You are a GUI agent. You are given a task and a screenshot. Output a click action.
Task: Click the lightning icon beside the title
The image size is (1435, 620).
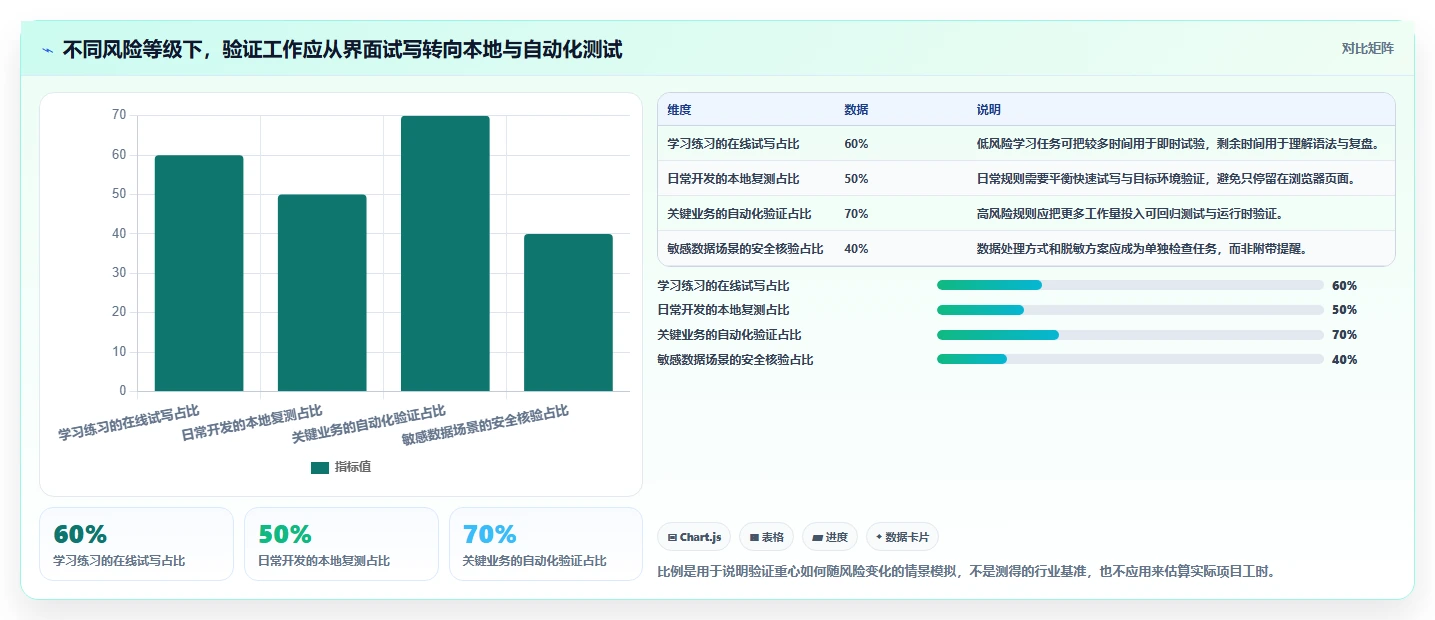tap(48, 49)
